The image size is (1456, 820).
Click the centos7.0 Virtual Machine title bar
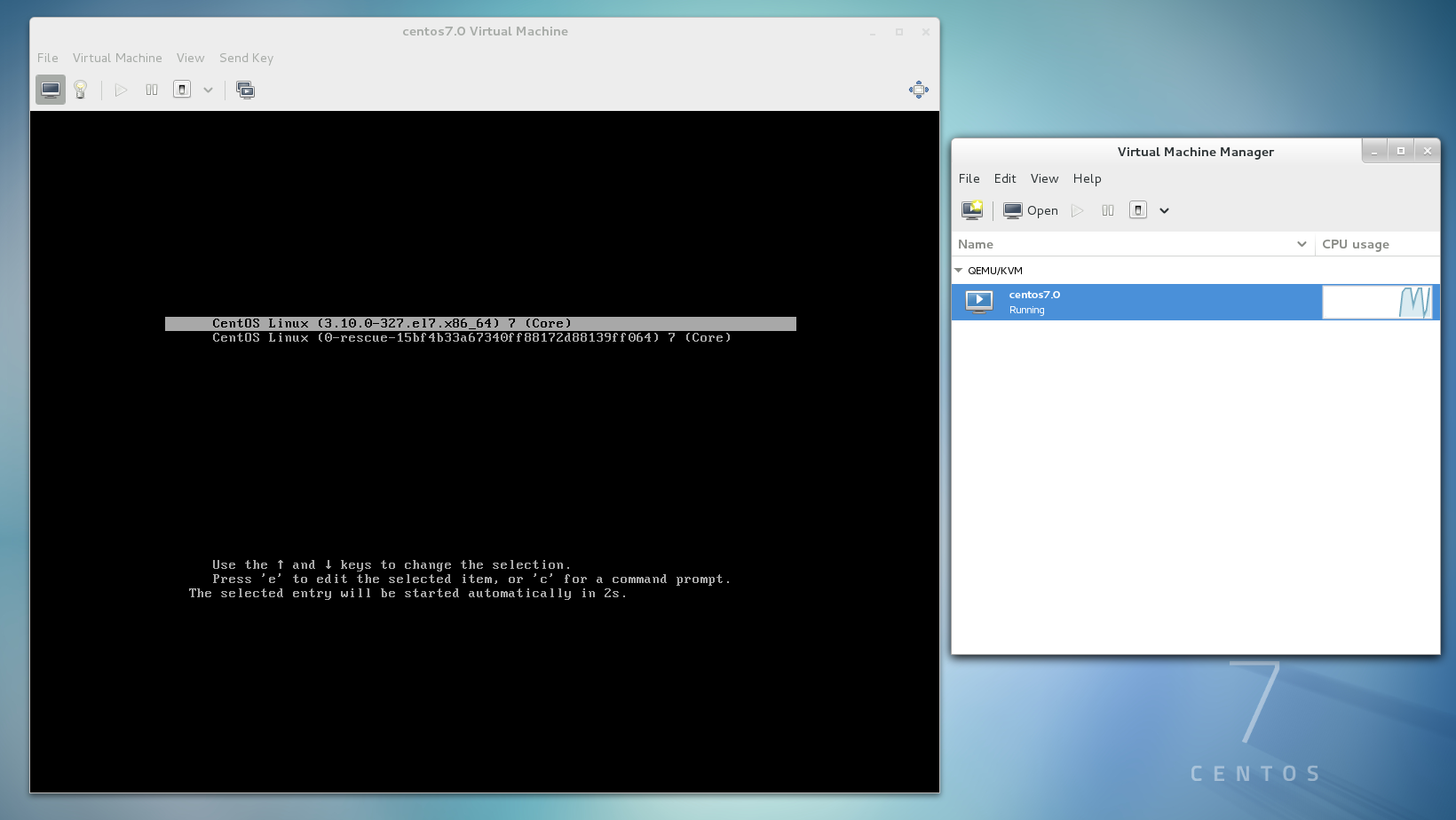(485, 31)
